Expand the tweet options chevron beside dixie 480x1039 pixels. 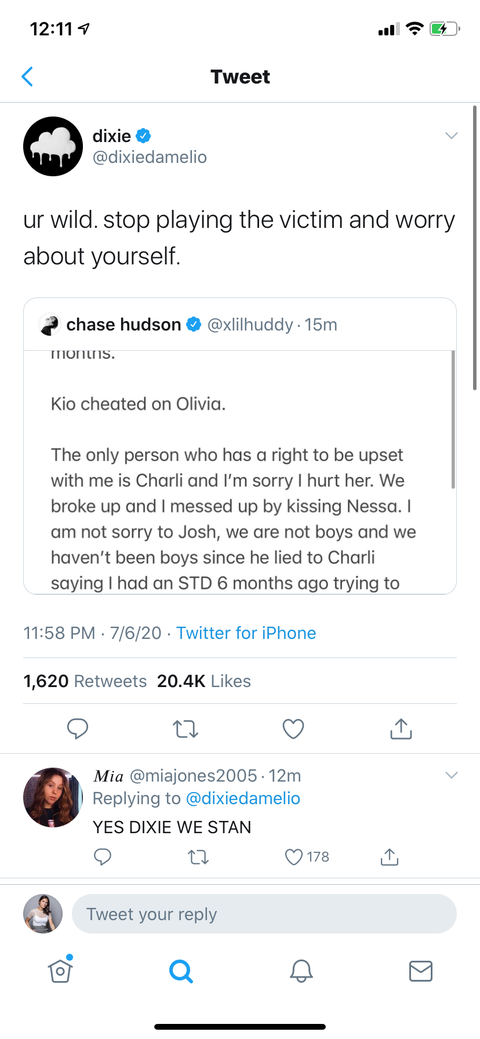tap(451, 136)
